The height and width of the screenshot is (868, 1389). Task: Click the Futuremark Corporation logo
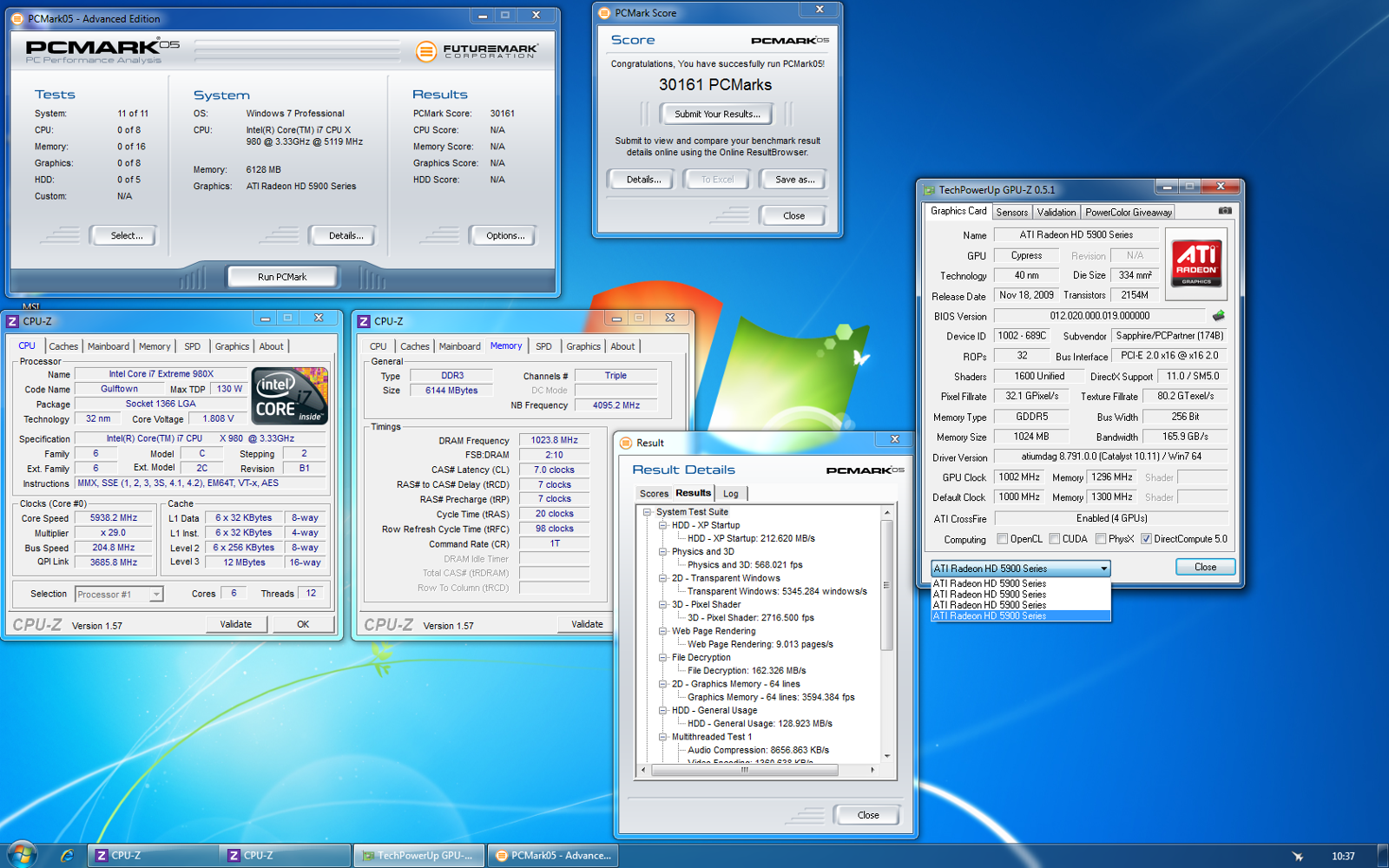tap(477, 51)
